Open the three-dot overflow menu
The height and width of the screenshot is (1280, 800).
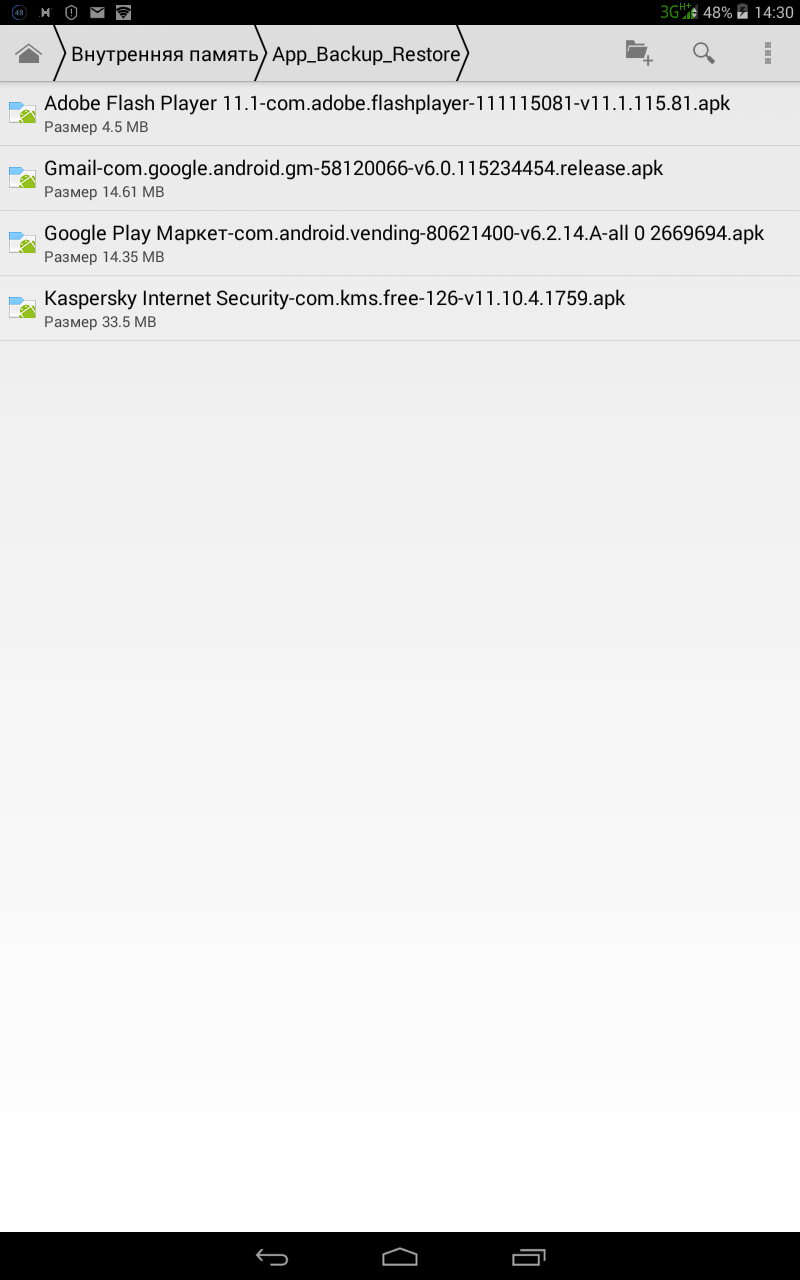[x=767, y=53]
